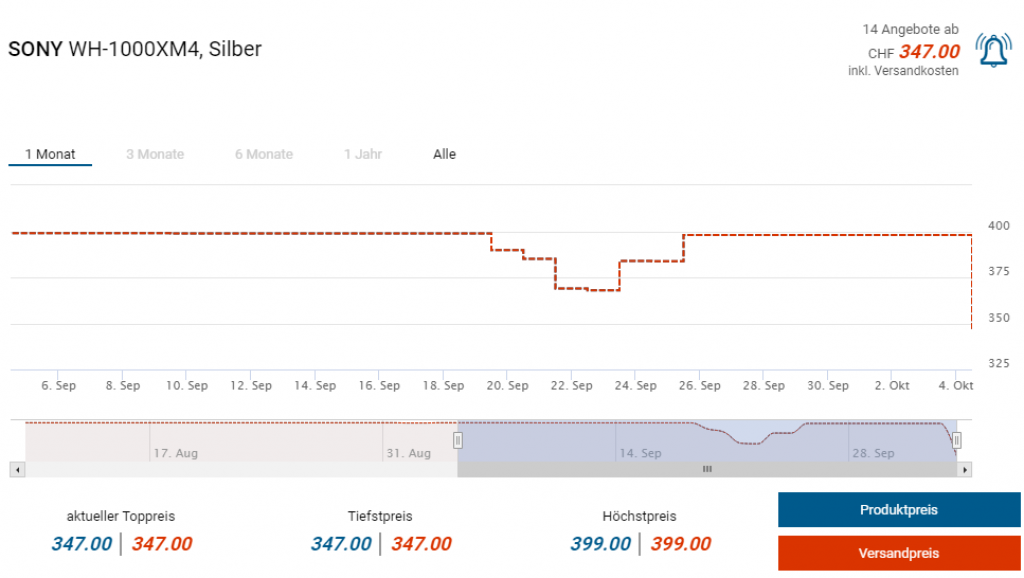
Task: Click the blue Höchstpreis 399.00 value
Action: click(600, 544)
